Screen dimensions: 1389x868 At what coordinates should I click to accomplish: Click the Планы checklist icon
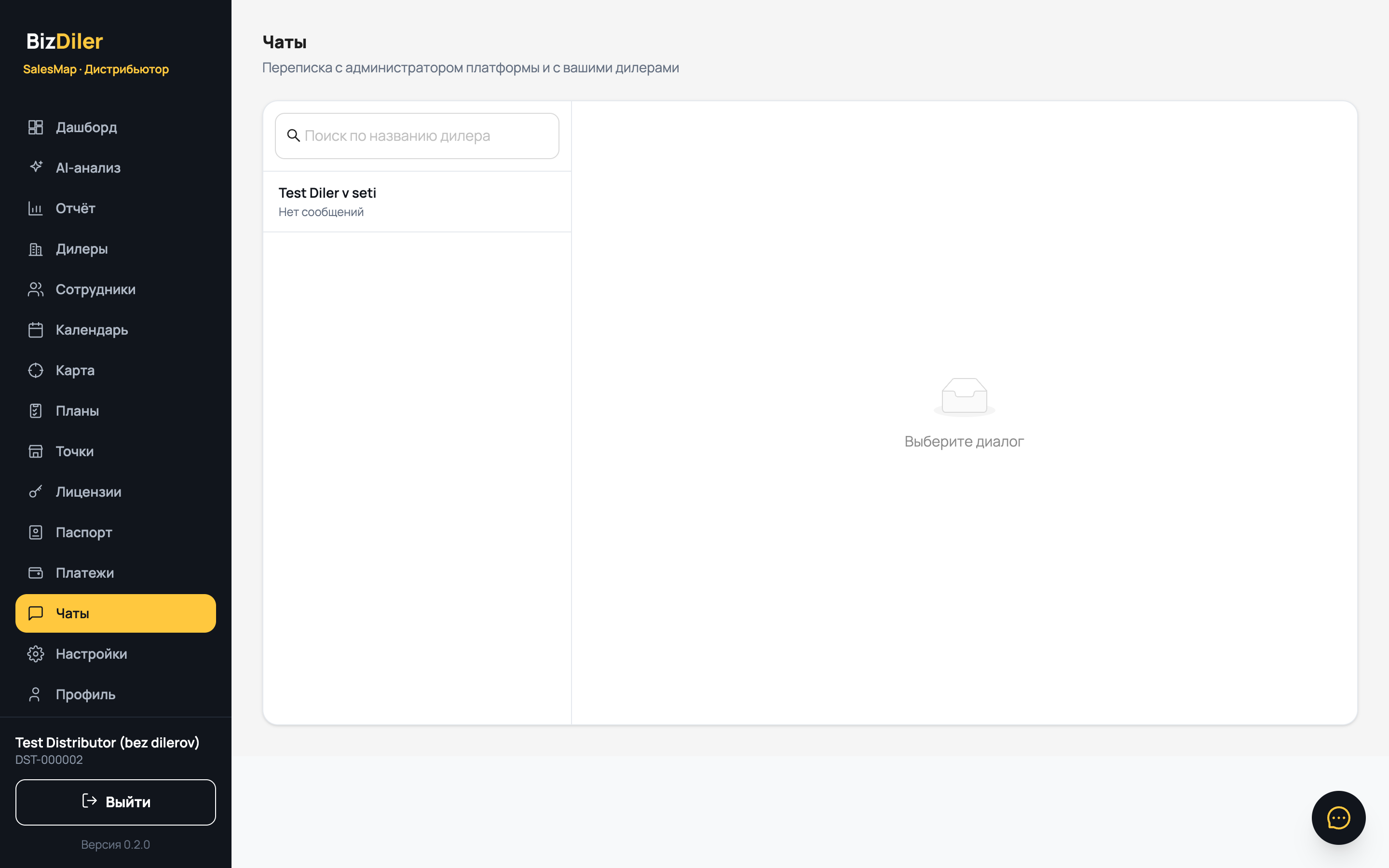point(36,410)
